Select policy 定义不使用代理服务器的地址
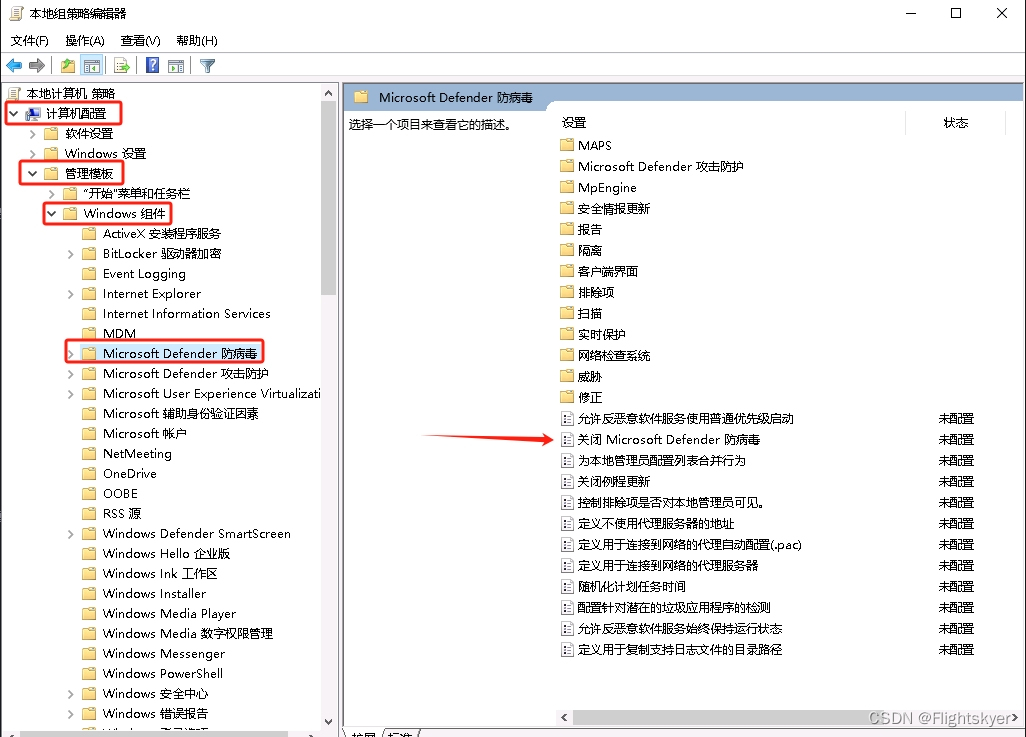The image size is (1026, 737). [656, 524]
